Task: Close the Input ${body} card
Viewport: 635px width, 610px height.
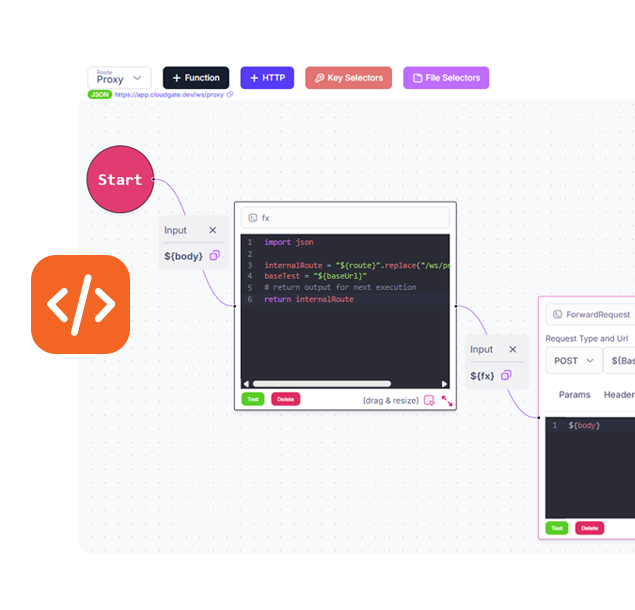Action: 213,230
